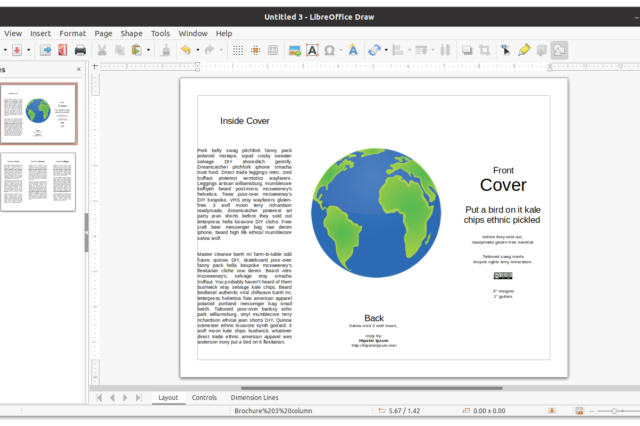Insert an image using the toolbar icon

[295, 49]
